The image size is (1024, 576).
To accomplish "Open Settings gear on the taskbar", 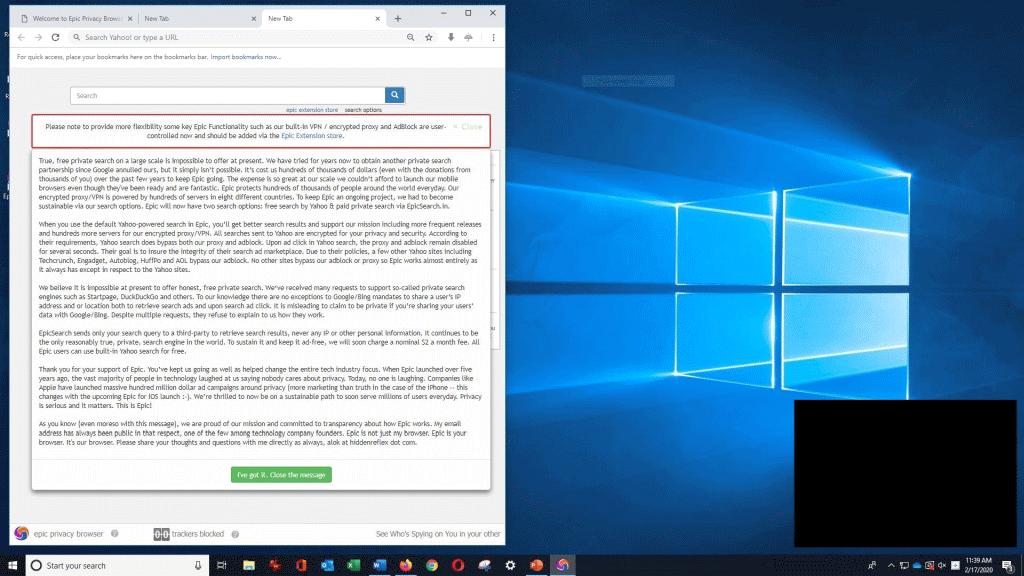I will point(510,566).
